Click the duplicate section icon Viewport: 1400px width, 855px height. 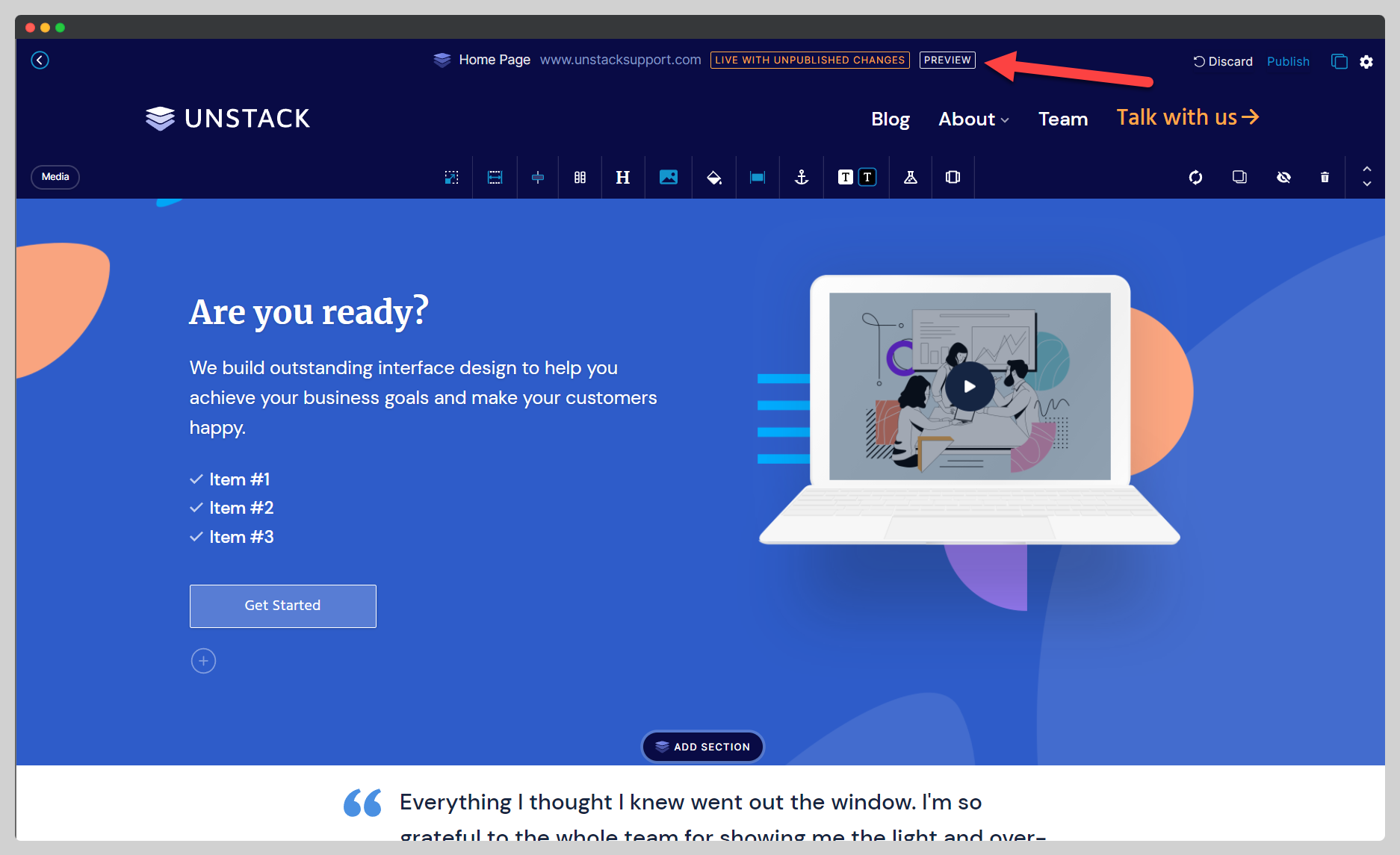(1239, 177)
